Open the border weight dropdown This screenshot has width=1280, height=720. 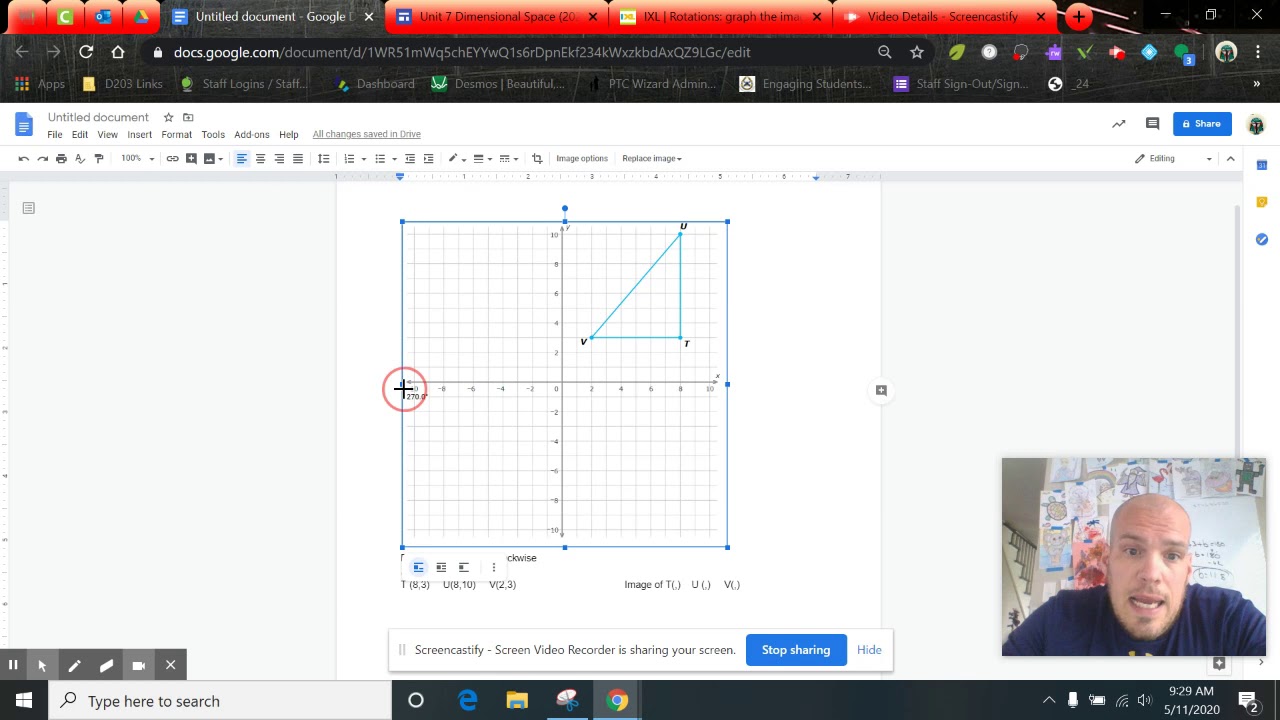click(482, 158)
